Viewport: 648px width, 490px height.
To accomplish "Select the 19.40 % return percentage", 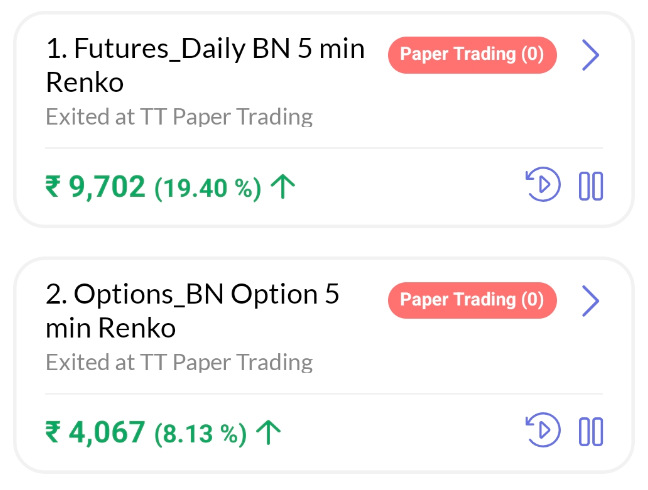I will pos(207,187).
